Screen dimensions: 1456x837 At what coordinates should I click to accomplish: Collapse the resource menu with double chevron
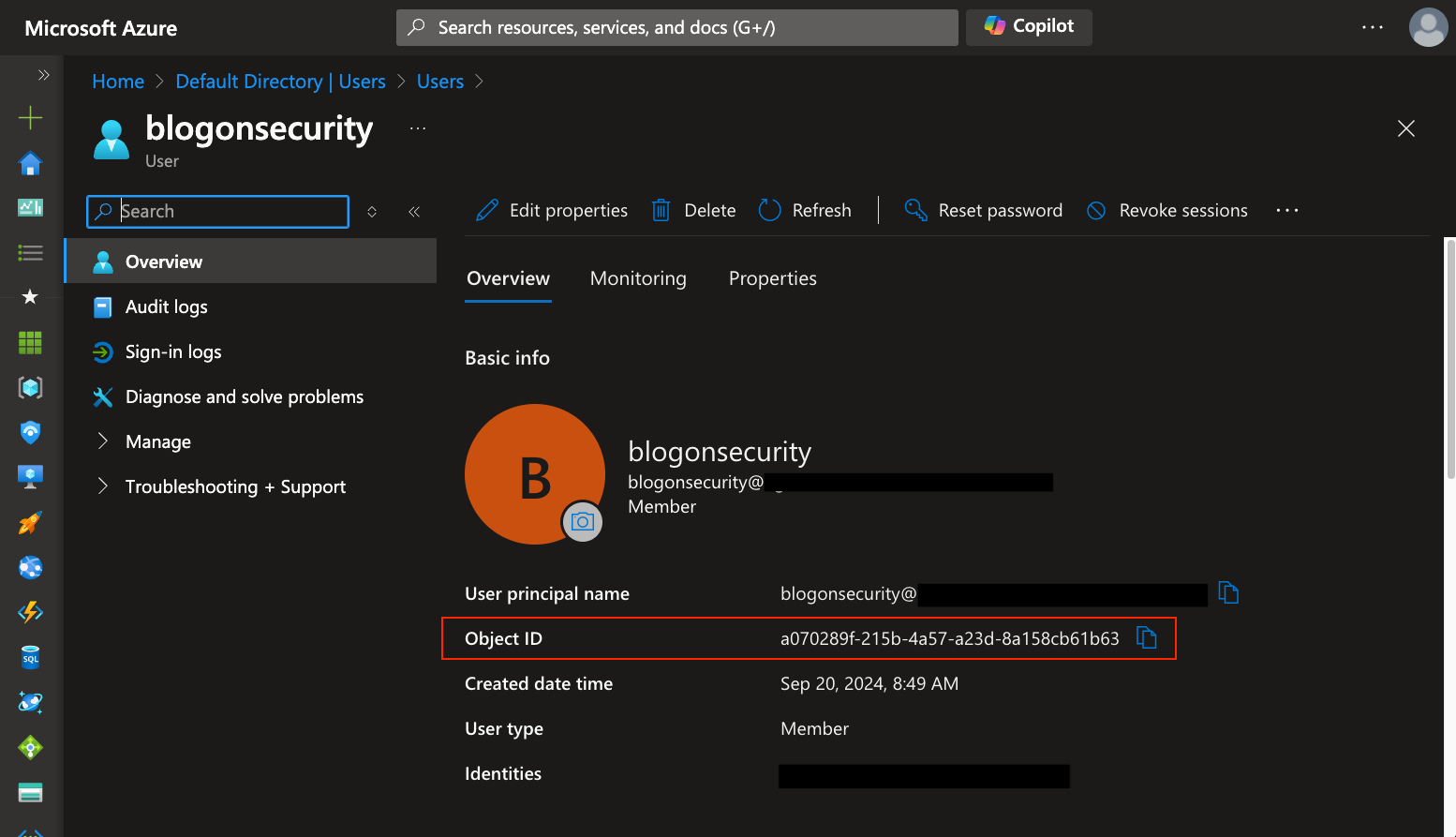pos(414,212)
